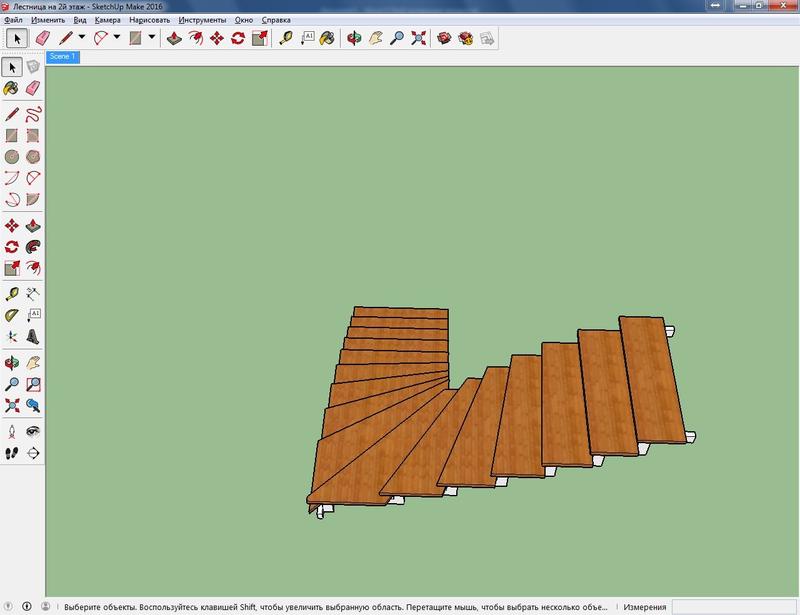
Task: Open the line tool dropdown arrow
Action: click(x=82, y=38)
